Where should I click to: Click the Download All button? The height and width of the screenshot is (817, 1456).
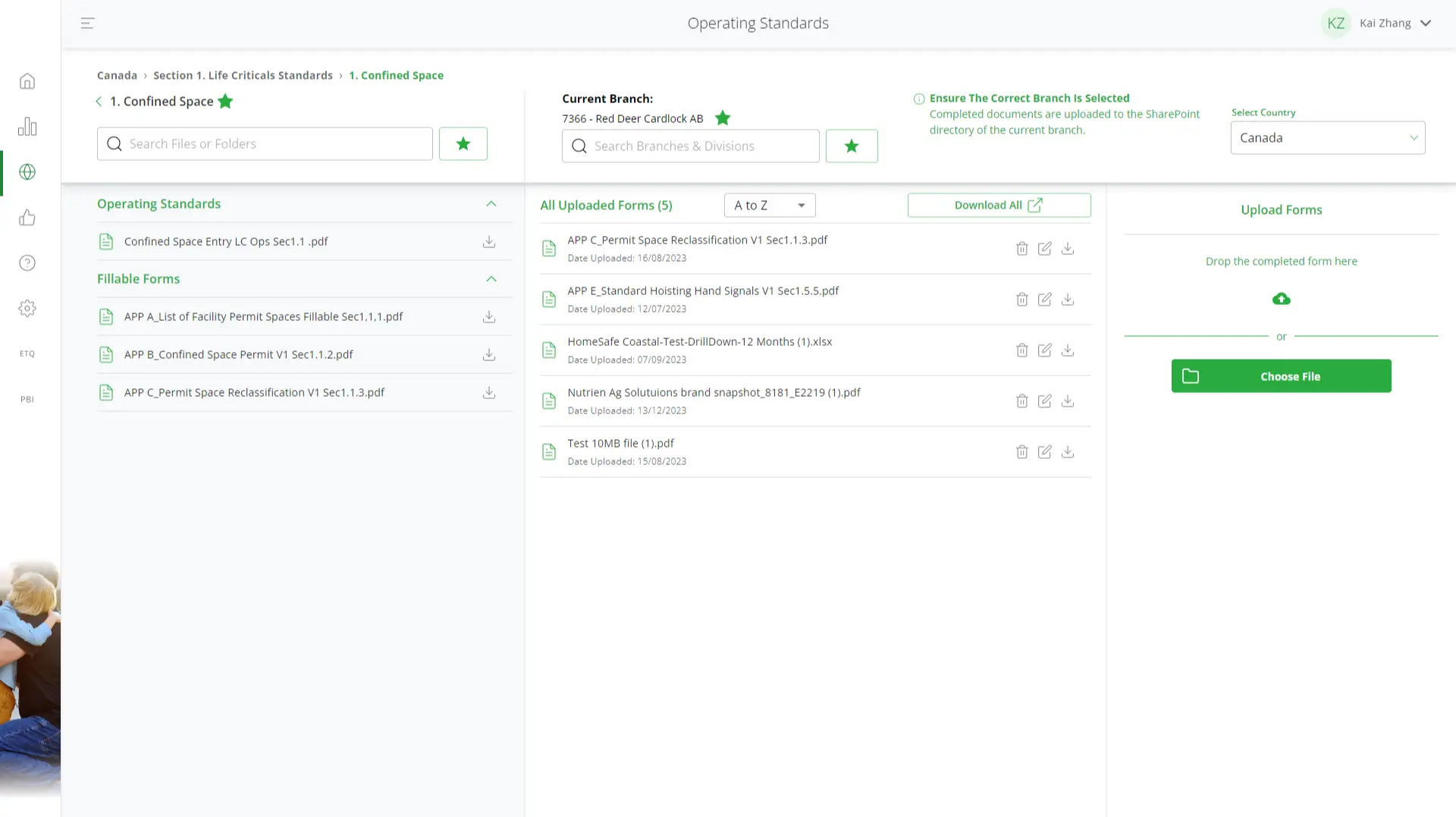click(999, 206)
